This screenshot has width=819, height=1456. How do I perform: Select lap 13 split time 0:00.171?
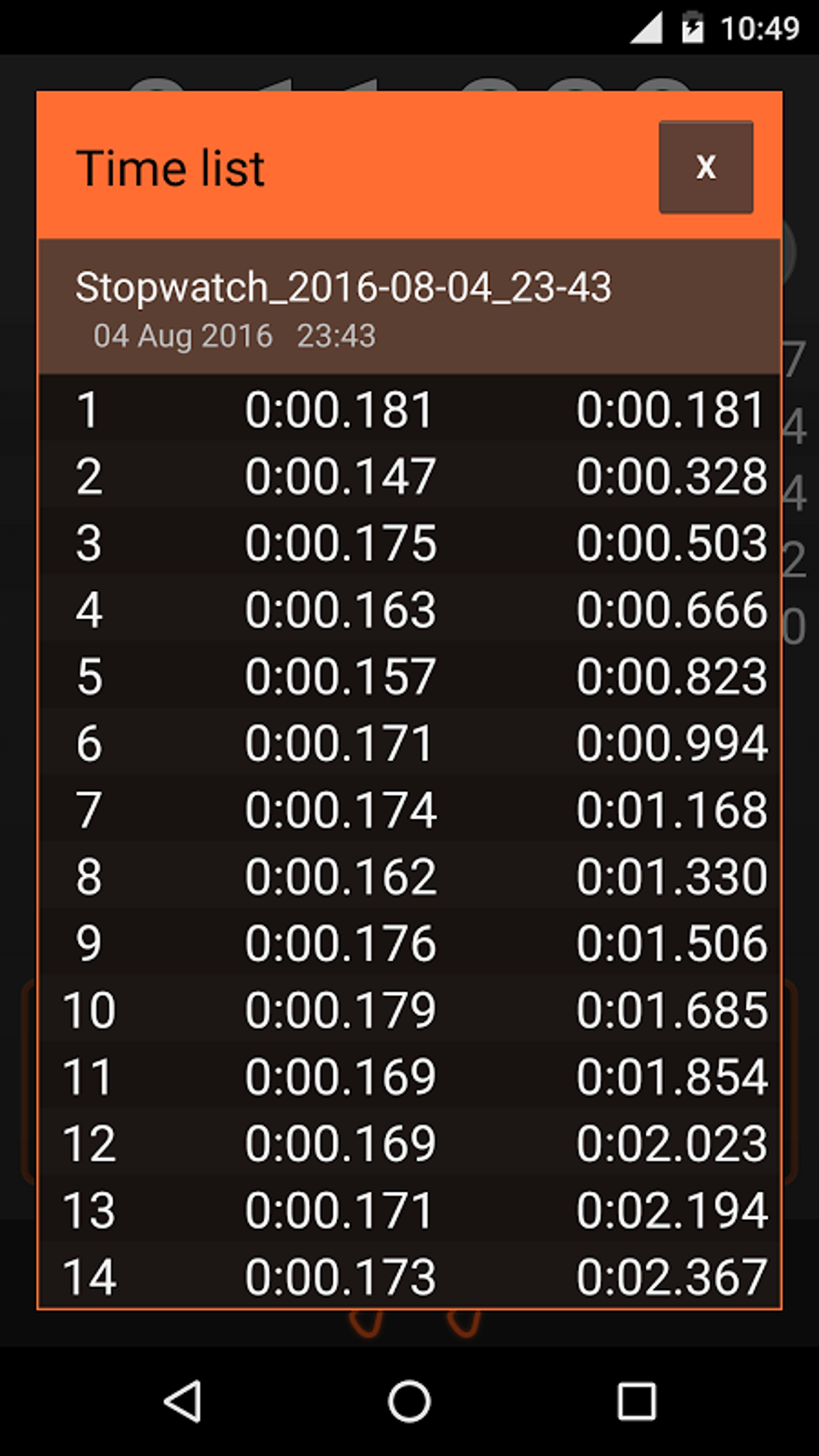click(x=339, y=1210)
